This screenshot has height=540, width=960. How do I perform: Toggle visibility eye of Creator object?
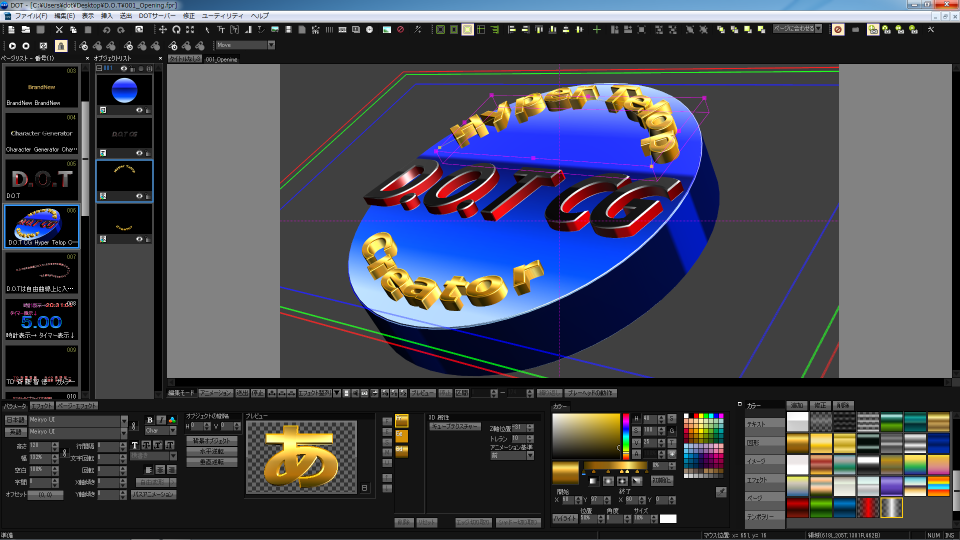(139, 239)
